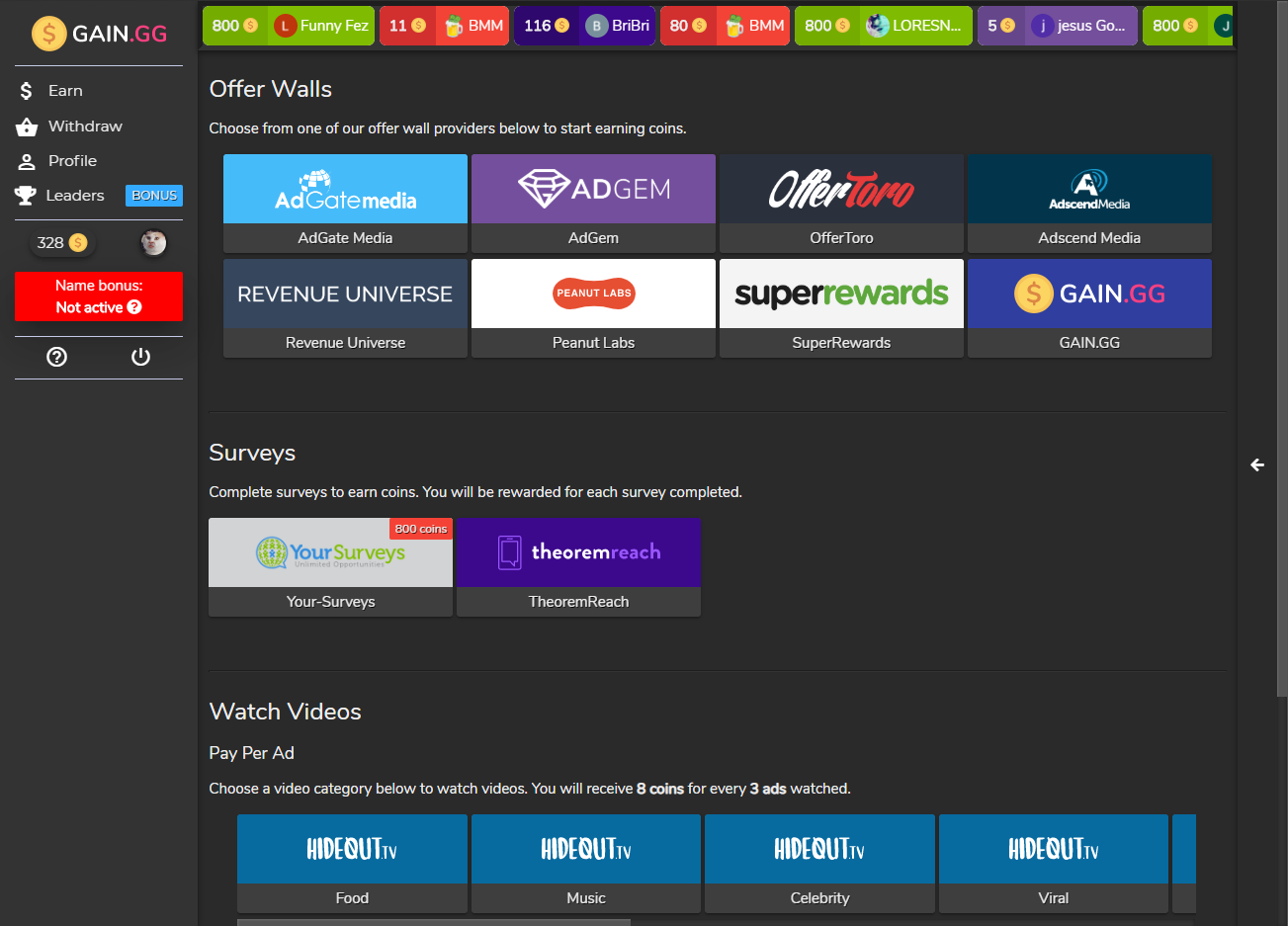Choose the Music video category

(x=586, y=863)
